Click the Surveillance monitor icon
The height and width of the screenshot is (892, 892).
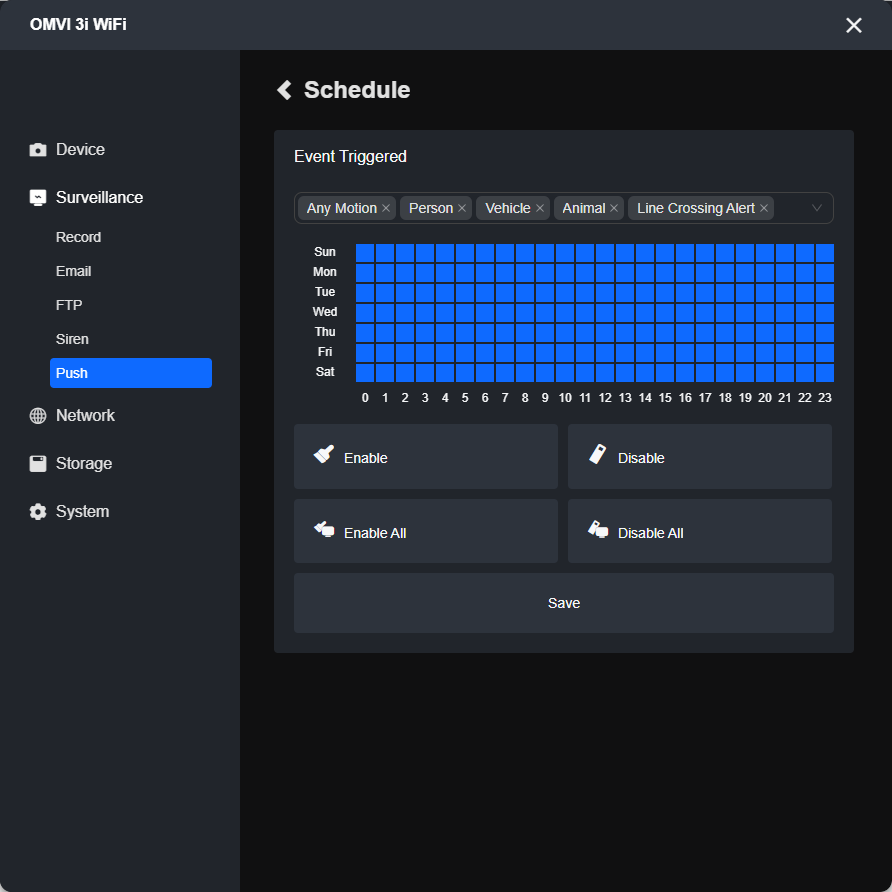(x=38, y=197)
